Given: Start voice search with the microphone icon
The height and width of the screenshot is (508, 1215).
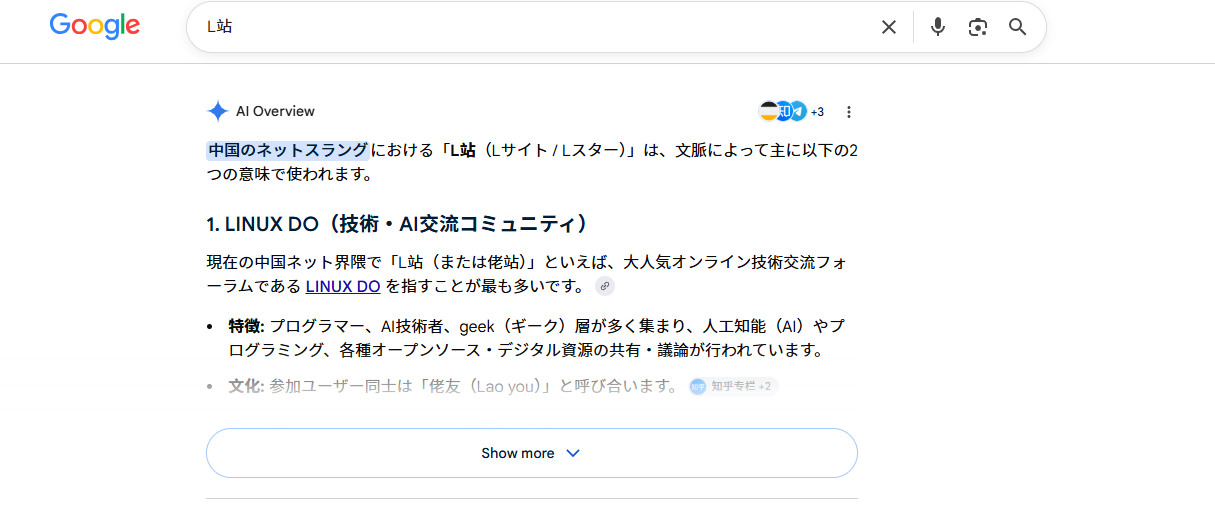Looking at the screenshot, I should 937,27.
